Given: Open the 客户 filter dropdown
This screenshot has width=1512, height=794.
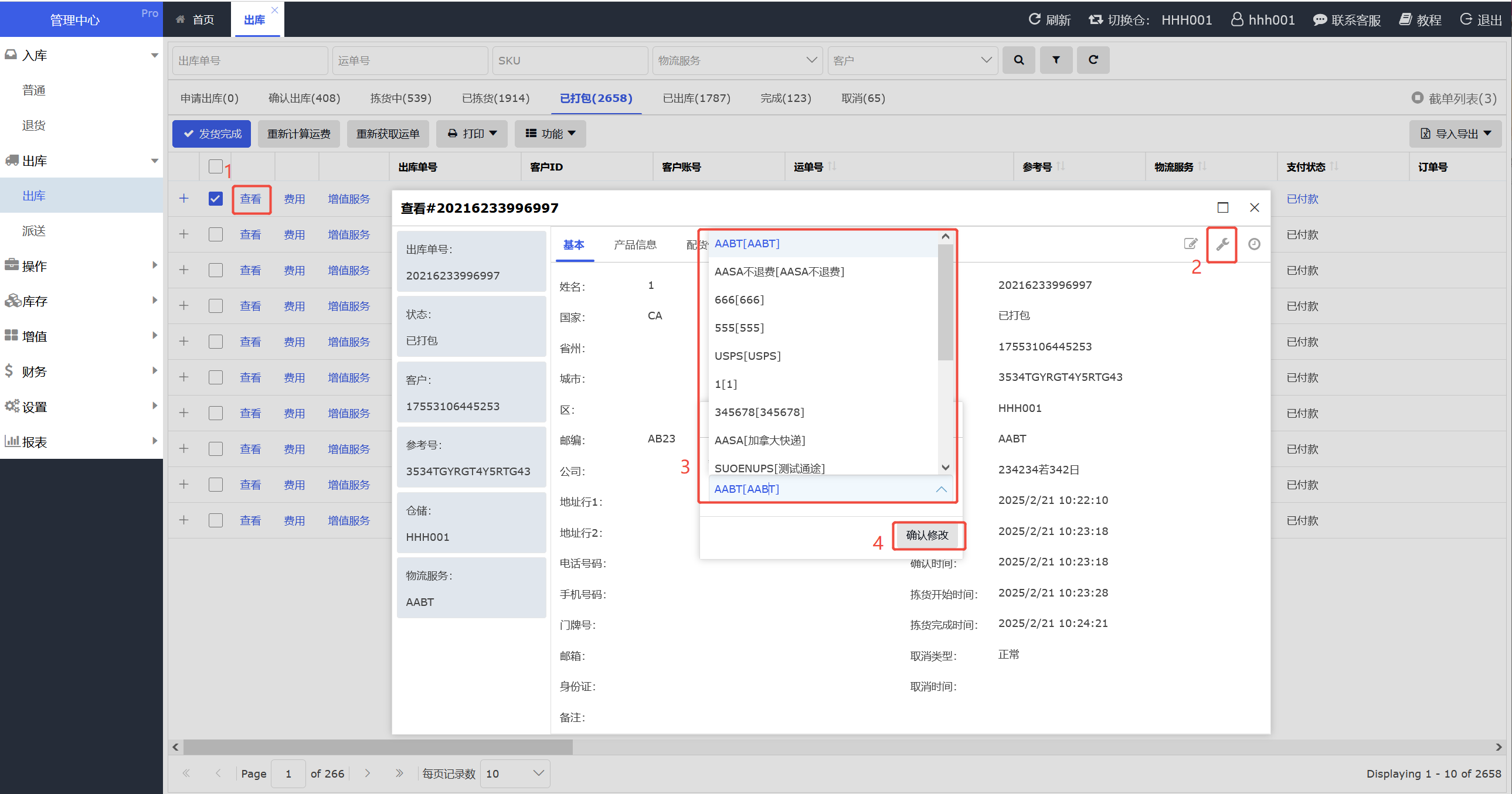Looking at the screenshot, I should [912, 60].
